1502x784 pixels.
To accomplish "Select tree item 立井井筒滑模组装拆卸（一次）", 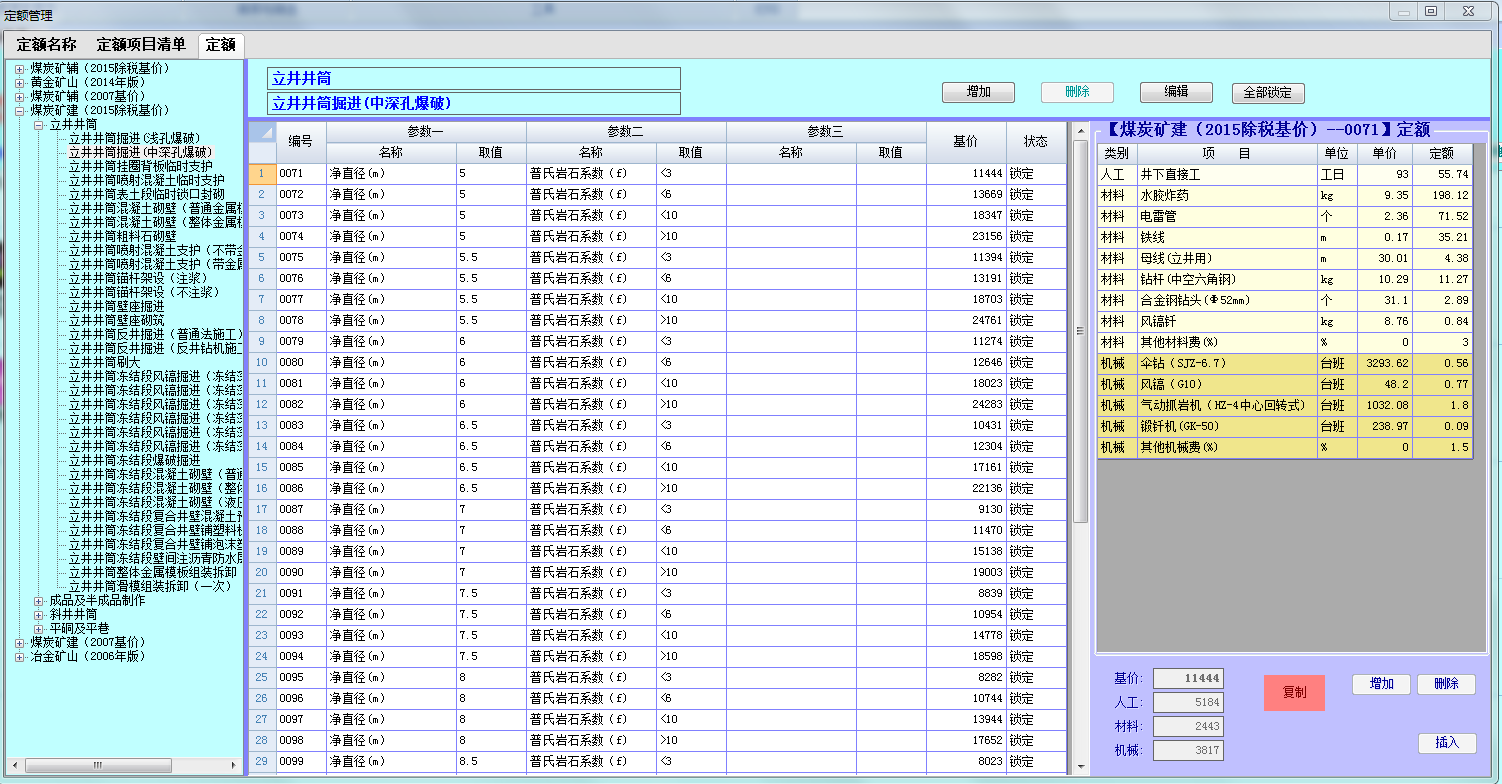I will point(150,586).
